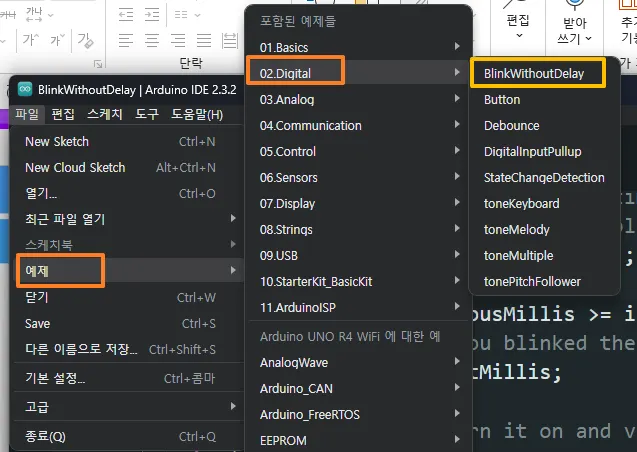Viewport: 637px width, 452px height.
Task: Decrease font size in Word ribbon
Action: pos(57,40)
